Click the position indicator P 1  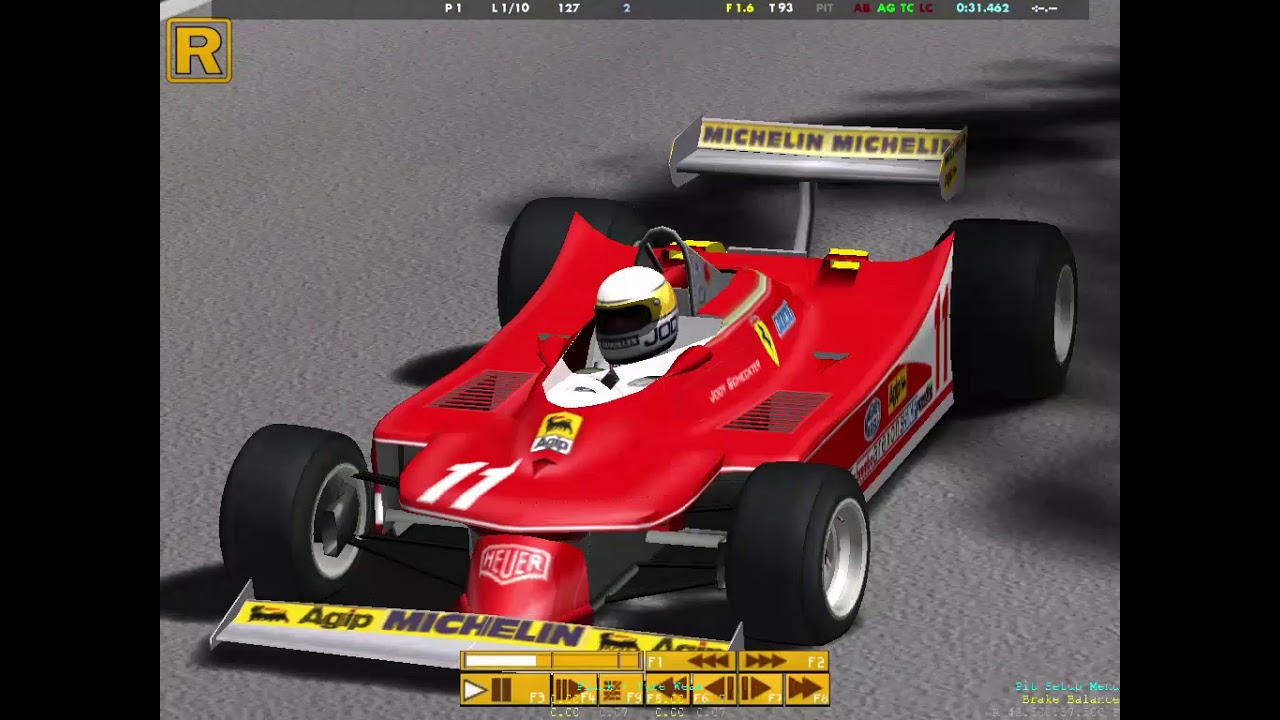click(x=453, y=8)
